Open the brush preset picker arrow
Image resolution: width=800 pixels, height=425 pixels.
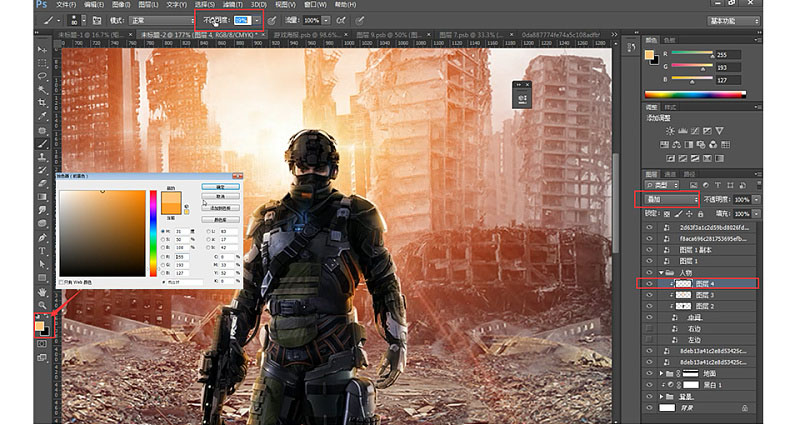(x=84, y=20)
